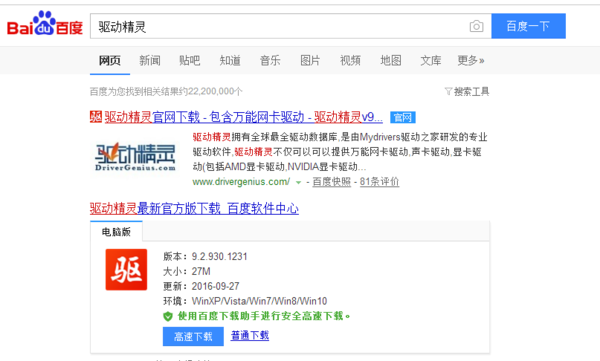Click the search box containing 驱动精灵
The height and width of the screenshot is (361, 600).
291,26
